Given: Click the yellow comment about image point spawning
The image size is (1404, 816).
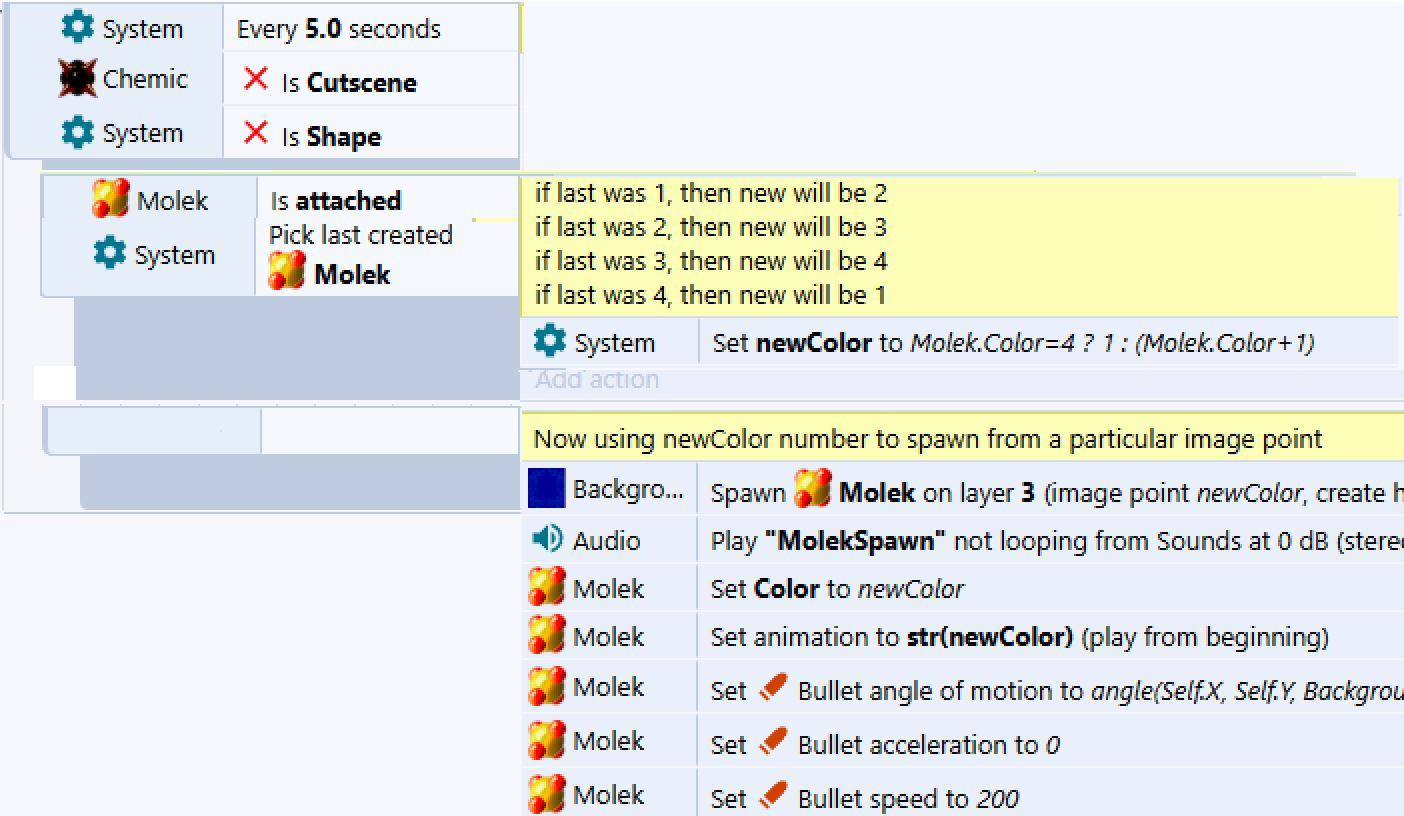Looking at the screenshot, I should click(x=927, y=439).
